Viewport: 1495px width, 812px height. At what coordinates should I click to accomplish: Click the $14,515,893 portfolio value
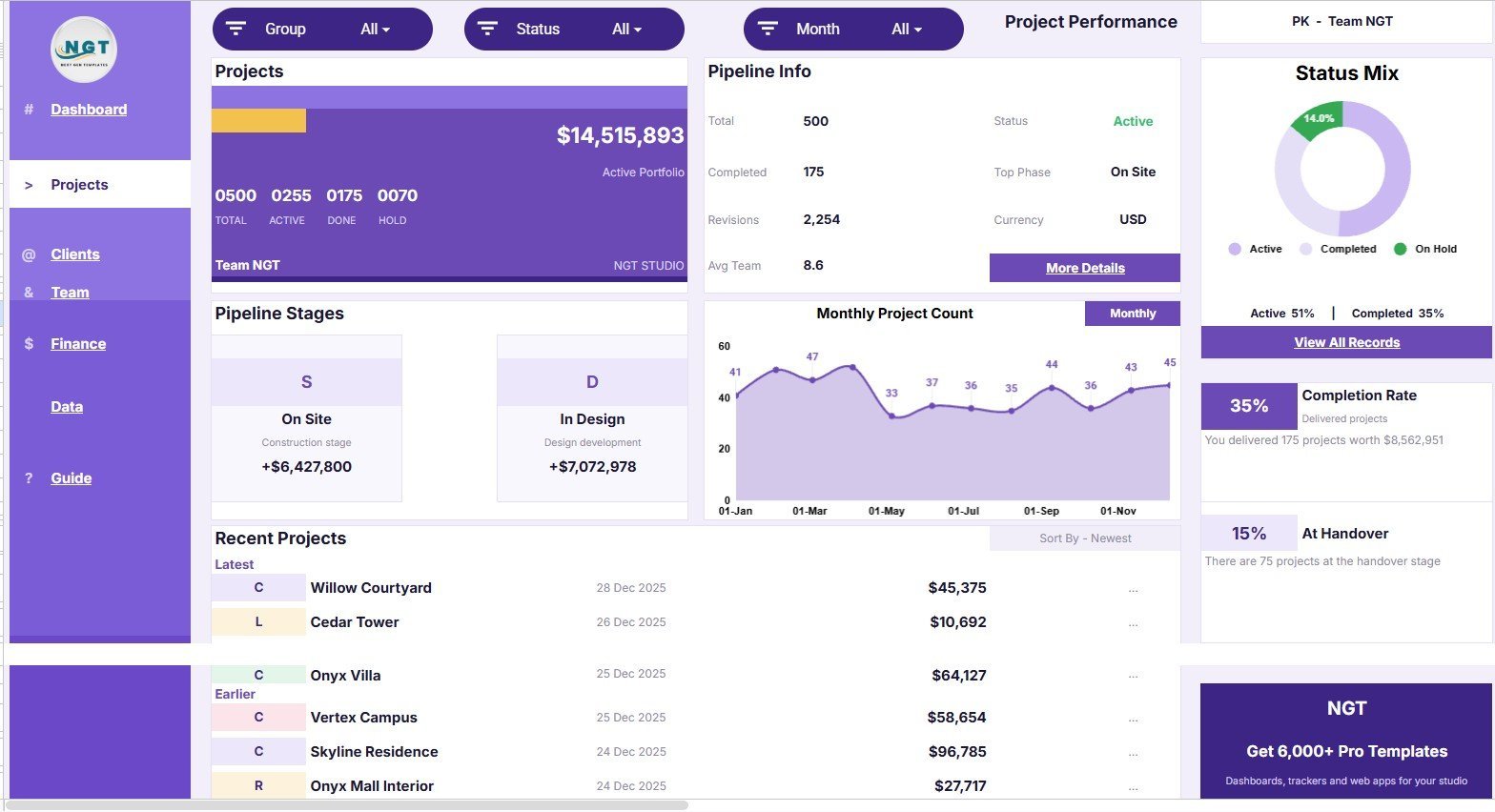coord(621,136)
